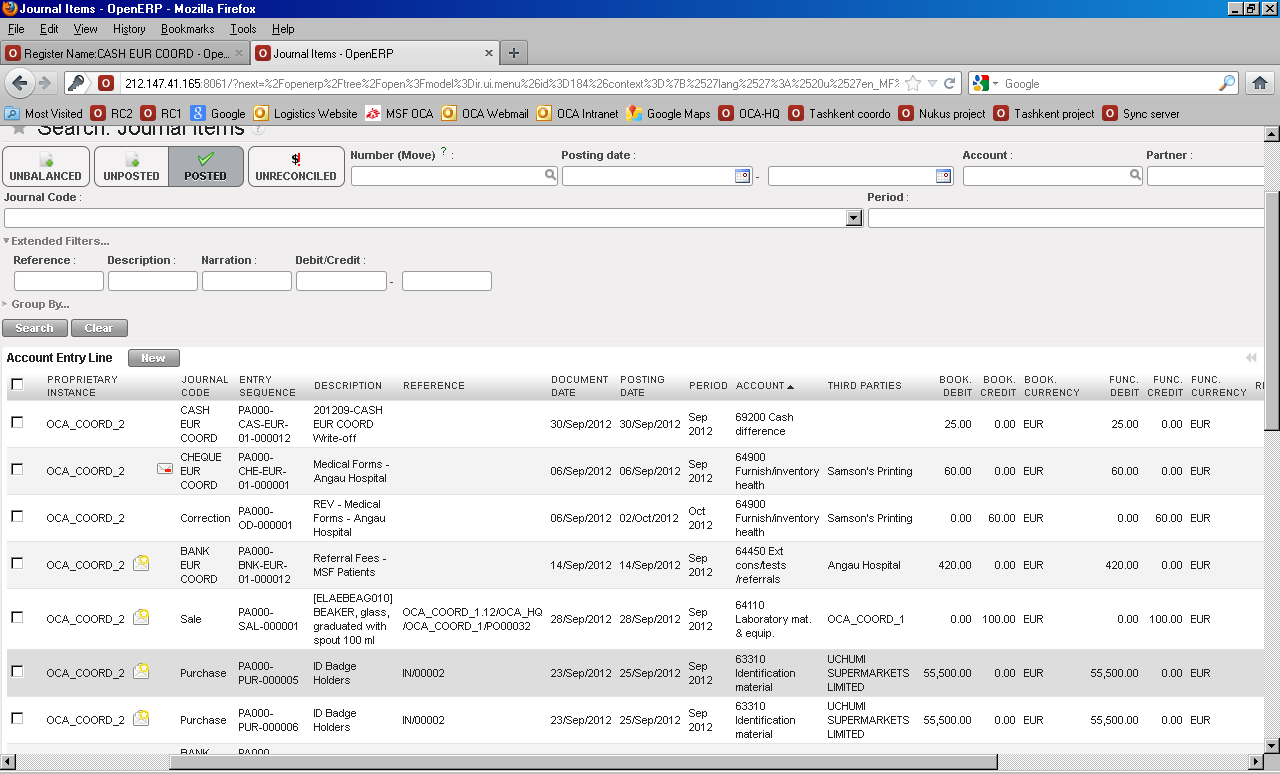Click the note icon on the Sale row
Viewport: 1280px width, 774px height.
click(141, 617)
